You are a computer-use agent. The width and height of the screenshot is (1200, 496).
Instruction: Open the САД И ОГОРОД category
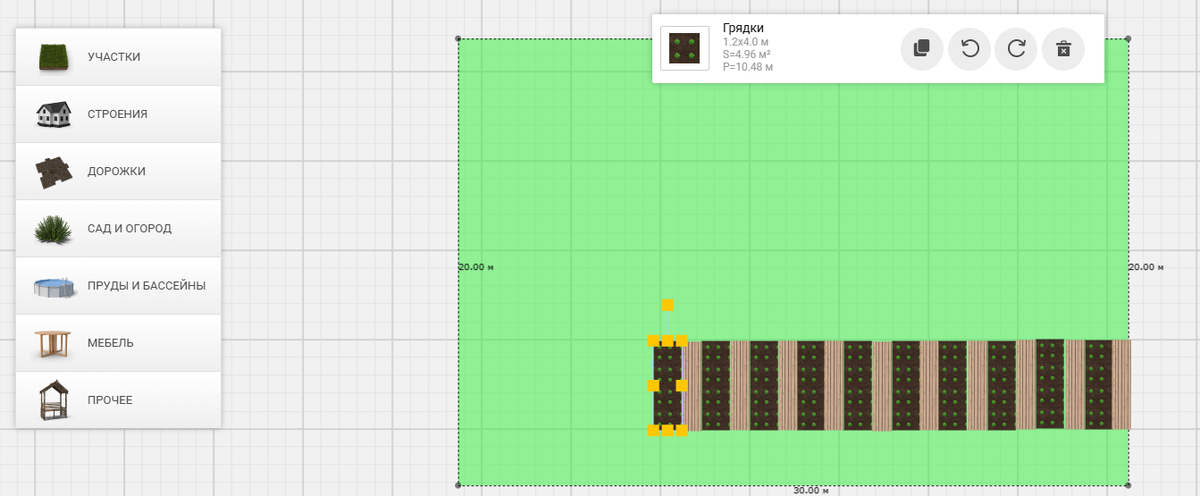[118, 228]
